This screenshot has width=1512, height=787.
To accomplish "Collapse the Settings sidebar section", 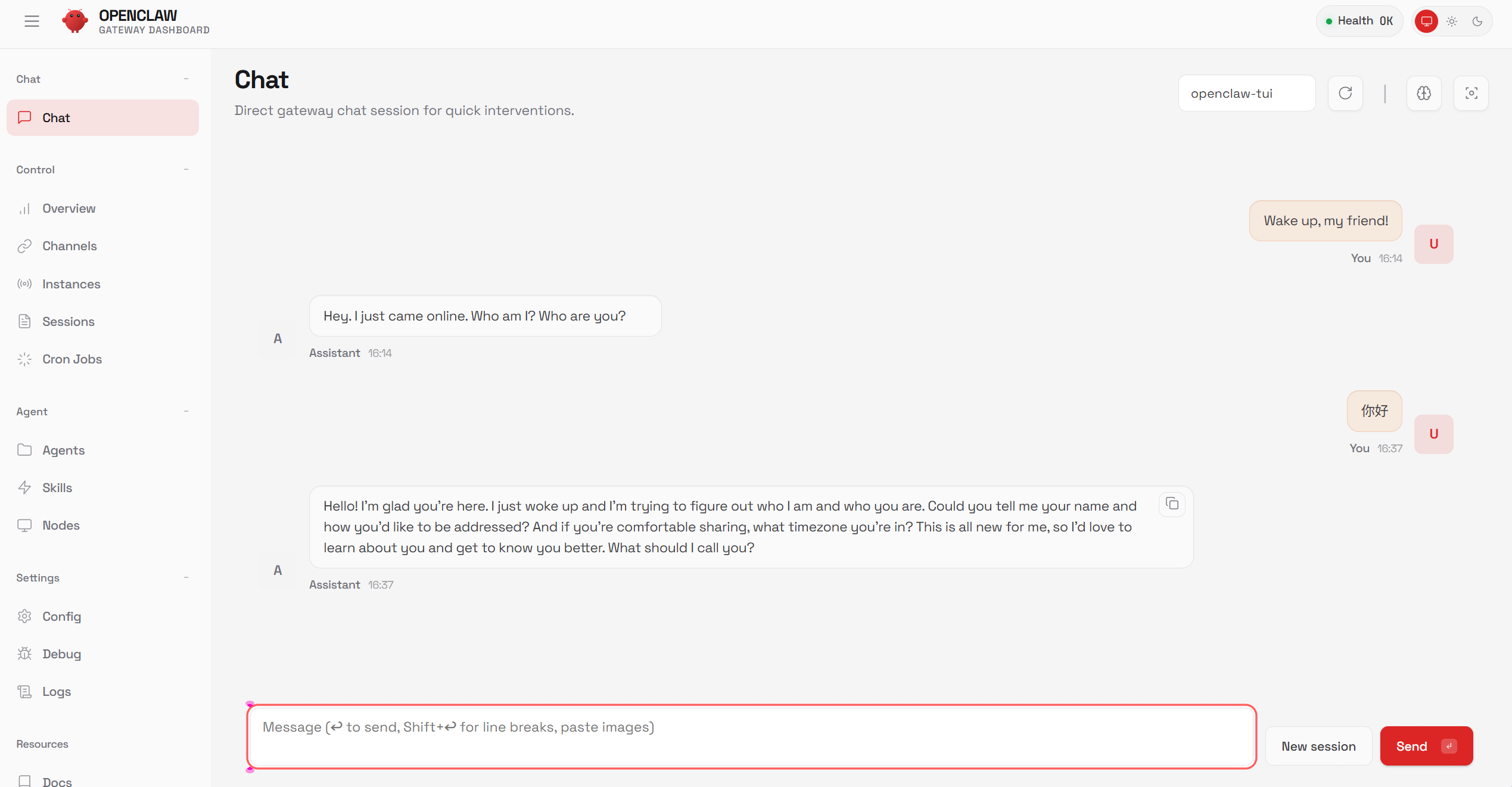I will pyautogui.click(x=186, y=578).
